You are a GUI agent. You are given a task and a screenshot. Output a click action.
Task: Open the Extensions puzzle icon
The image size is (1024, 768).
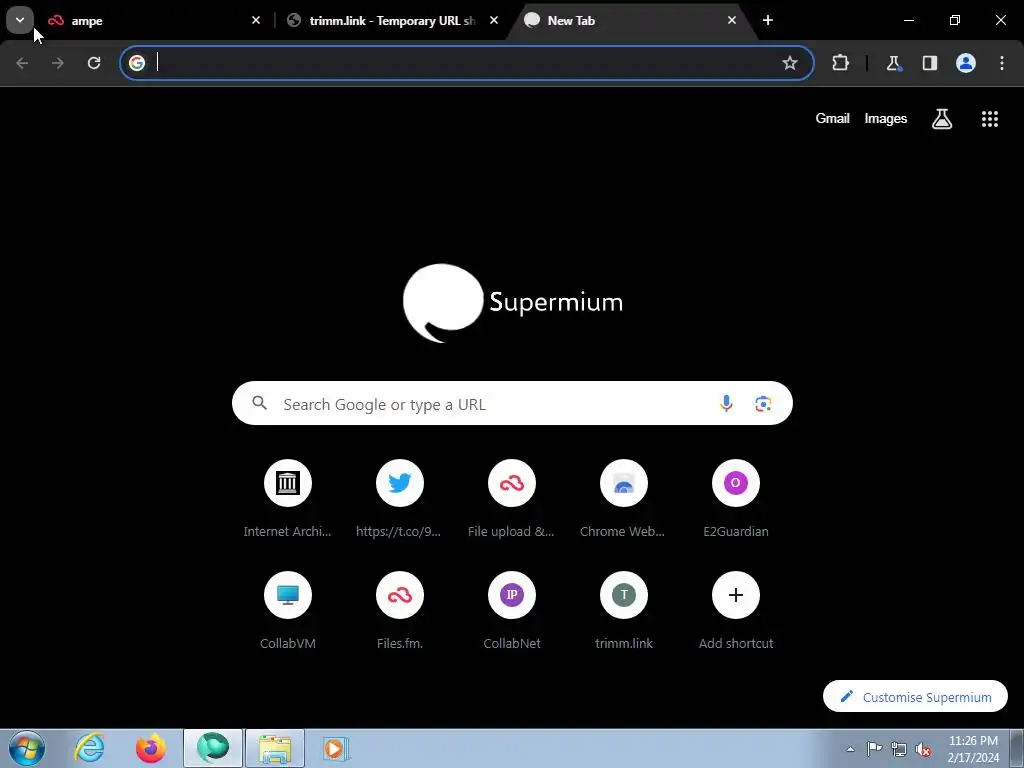coord(840,63)
